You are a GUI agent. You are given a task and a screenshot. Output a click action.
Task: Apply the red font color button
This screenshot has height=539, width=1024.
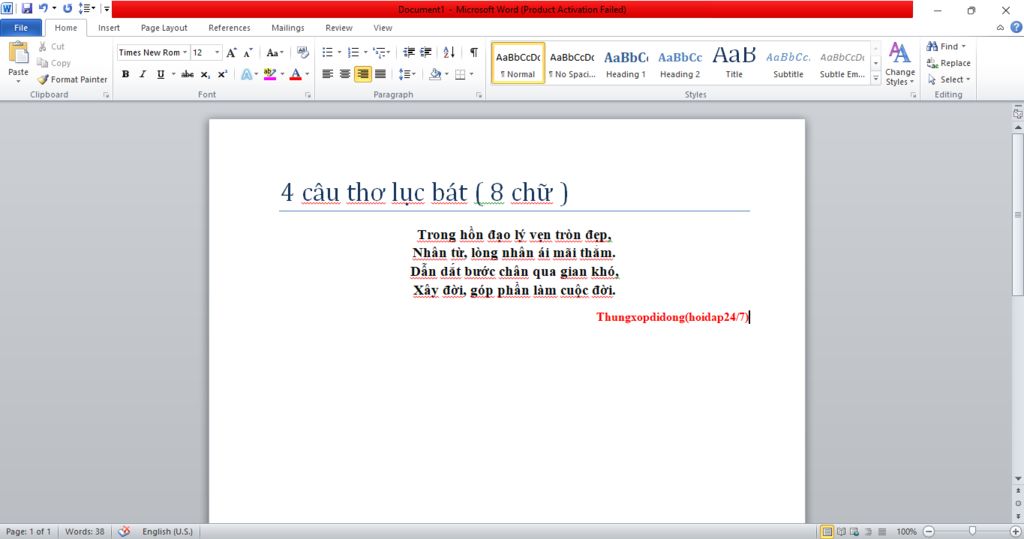[x=295, y=74]
